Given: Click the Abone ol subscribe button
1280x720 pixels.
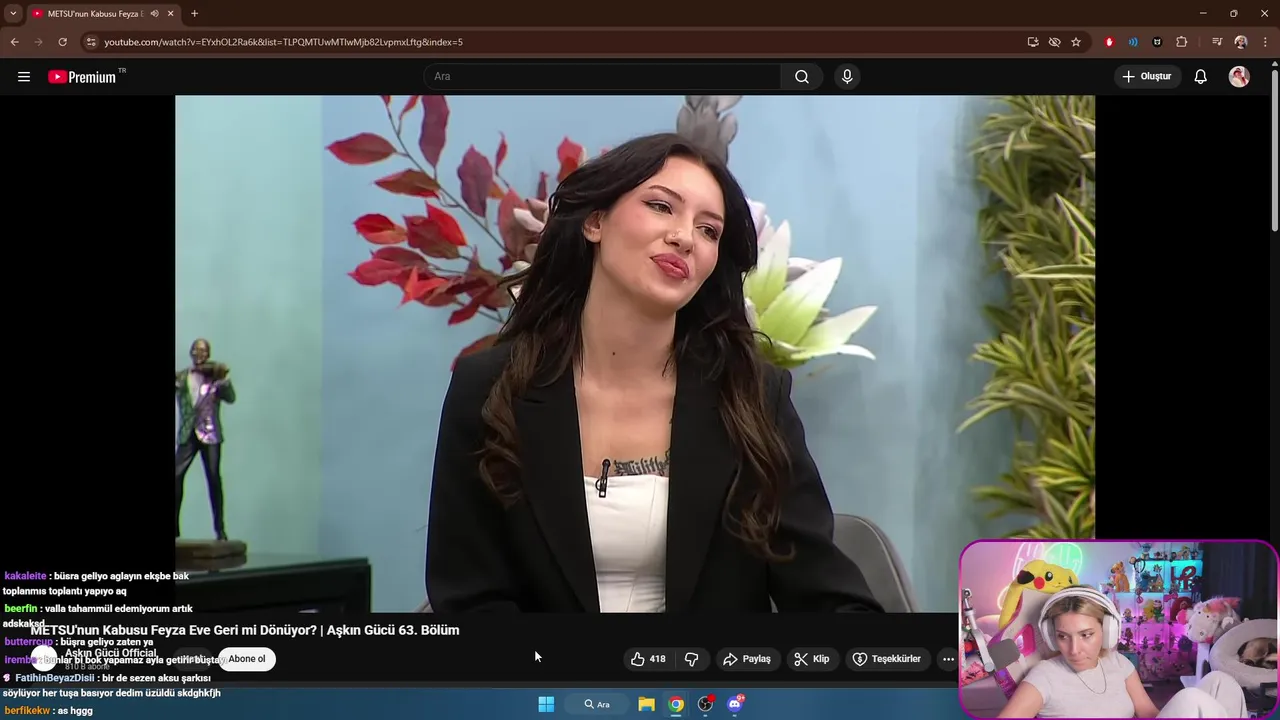Looking at the screenshot, I should point(247,659).
